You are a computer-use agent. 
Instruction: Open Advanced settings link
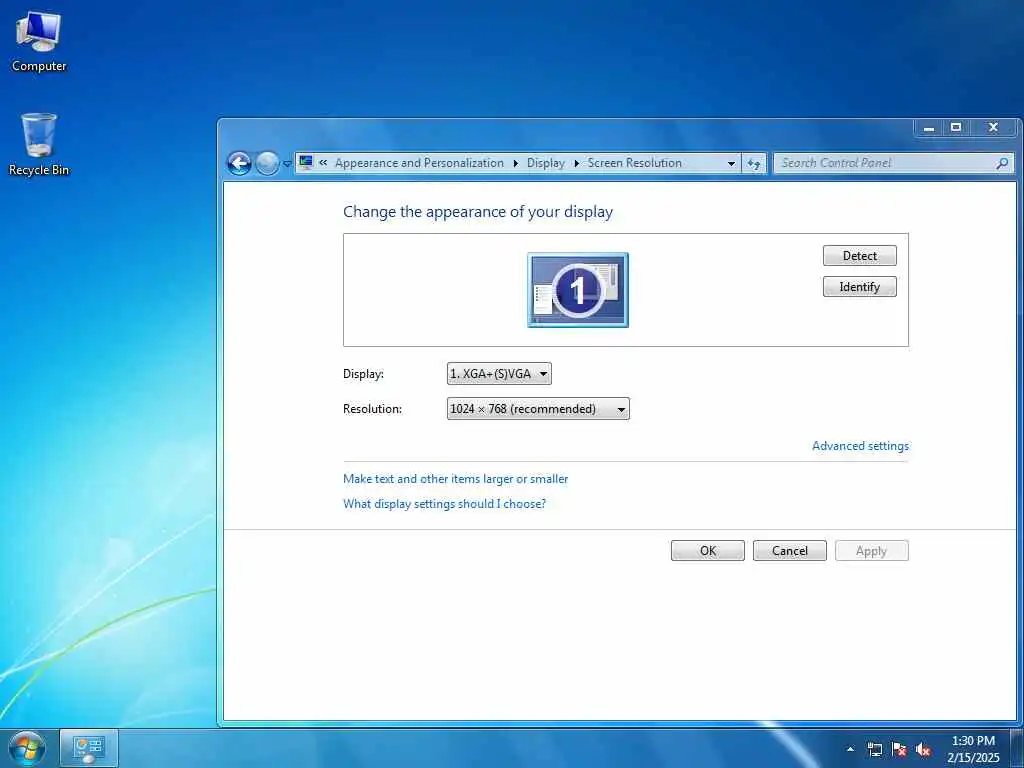click(x=860, y=446)
